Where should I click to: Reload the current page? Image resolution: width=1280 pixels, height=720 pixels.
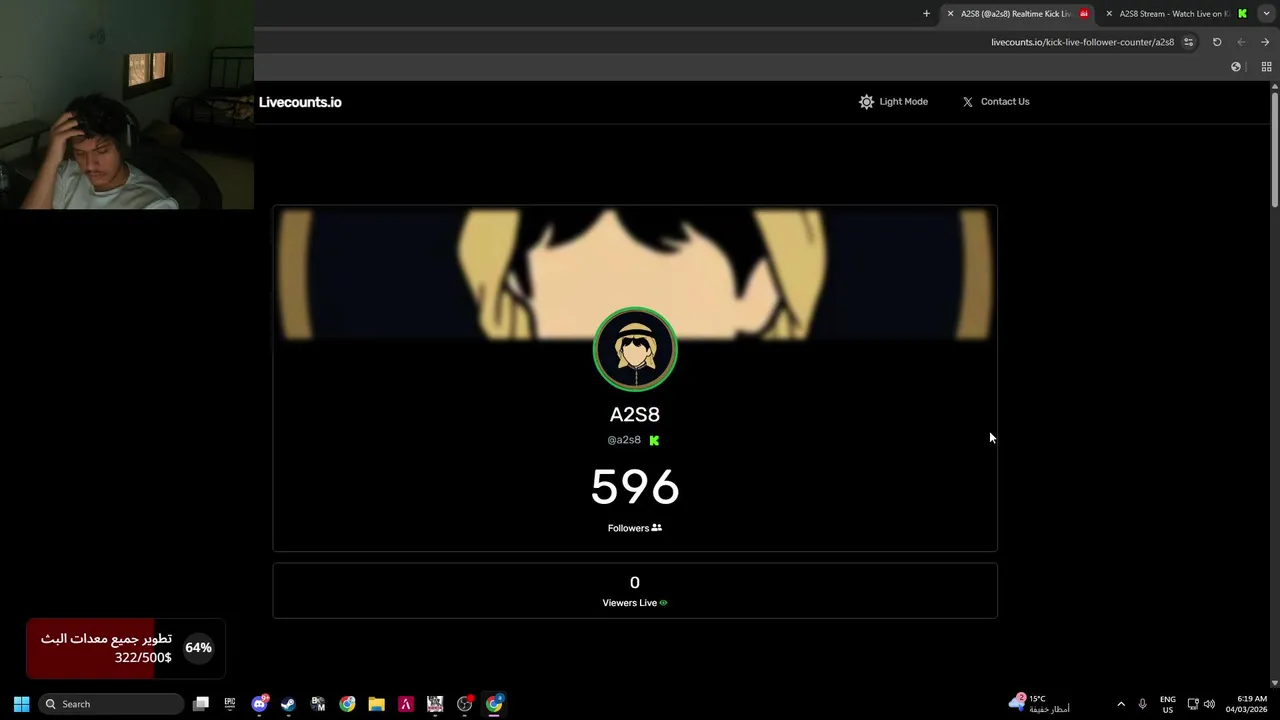point(1217,42)
